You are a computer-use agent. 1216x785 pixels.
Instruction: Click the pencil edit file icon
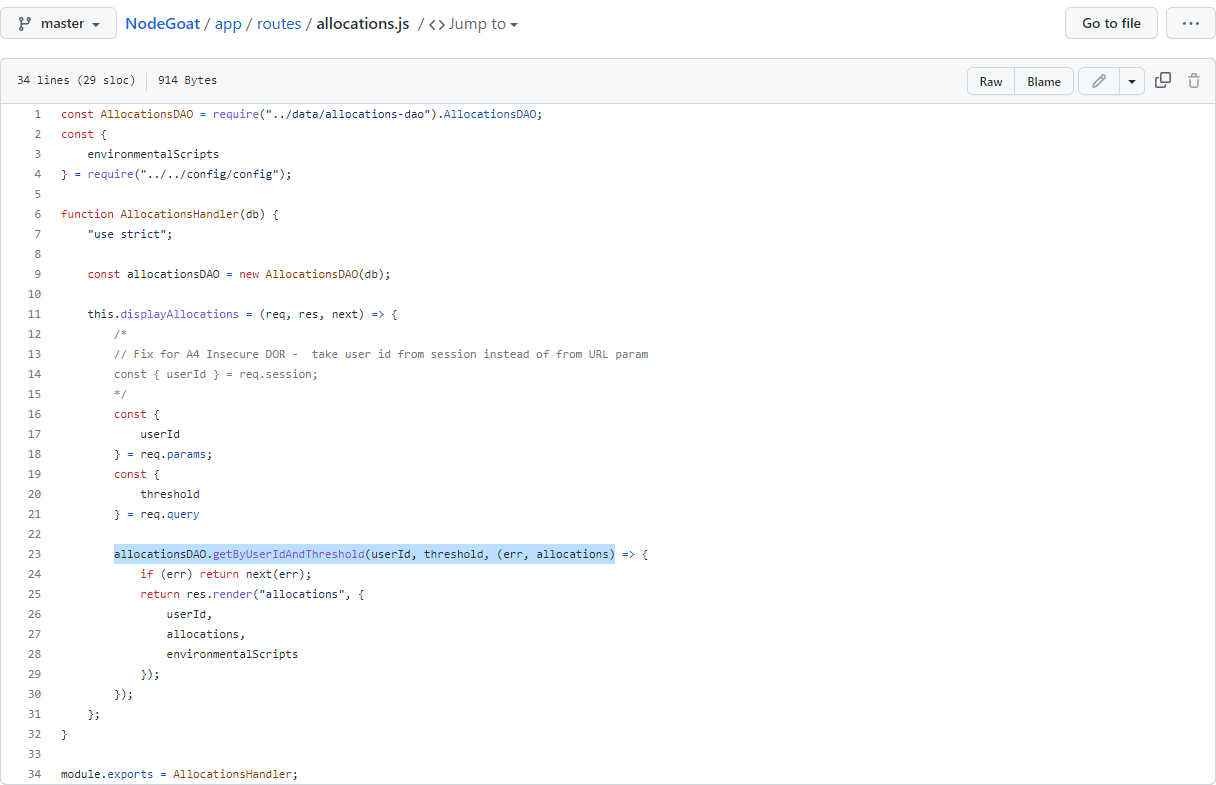pos(1099,81)
